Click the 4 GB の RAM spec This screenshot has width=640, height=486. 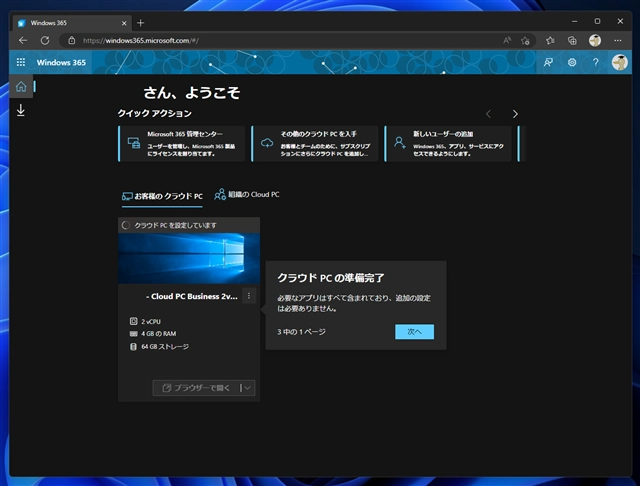[x=159, y=334]
